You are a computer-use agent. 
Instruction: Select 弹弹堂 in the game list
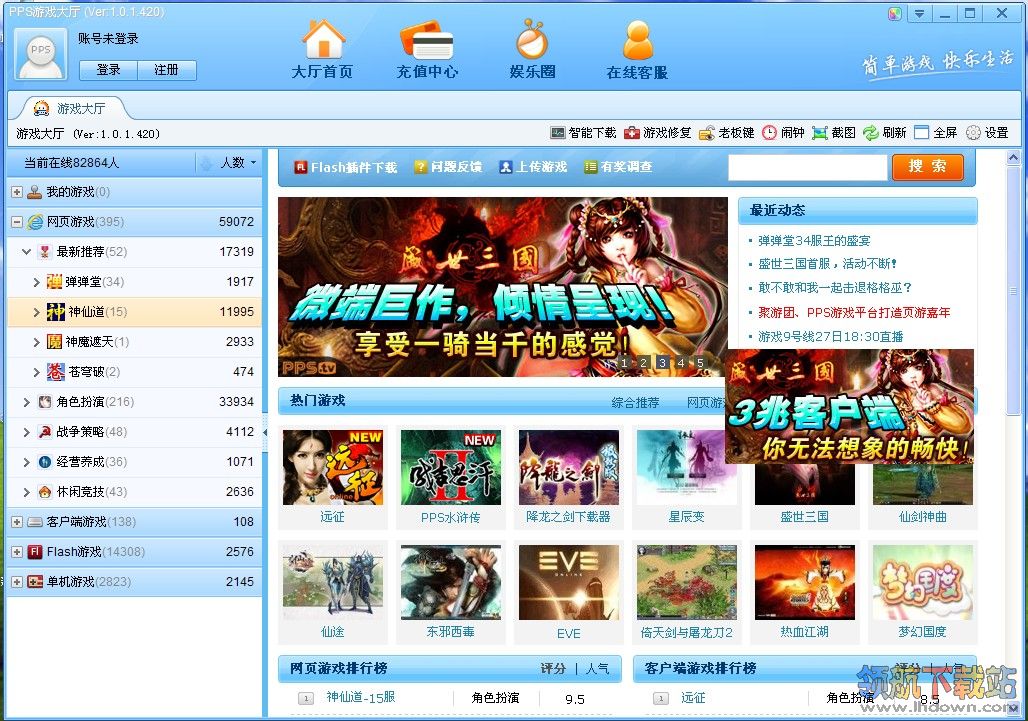point(134,282)
